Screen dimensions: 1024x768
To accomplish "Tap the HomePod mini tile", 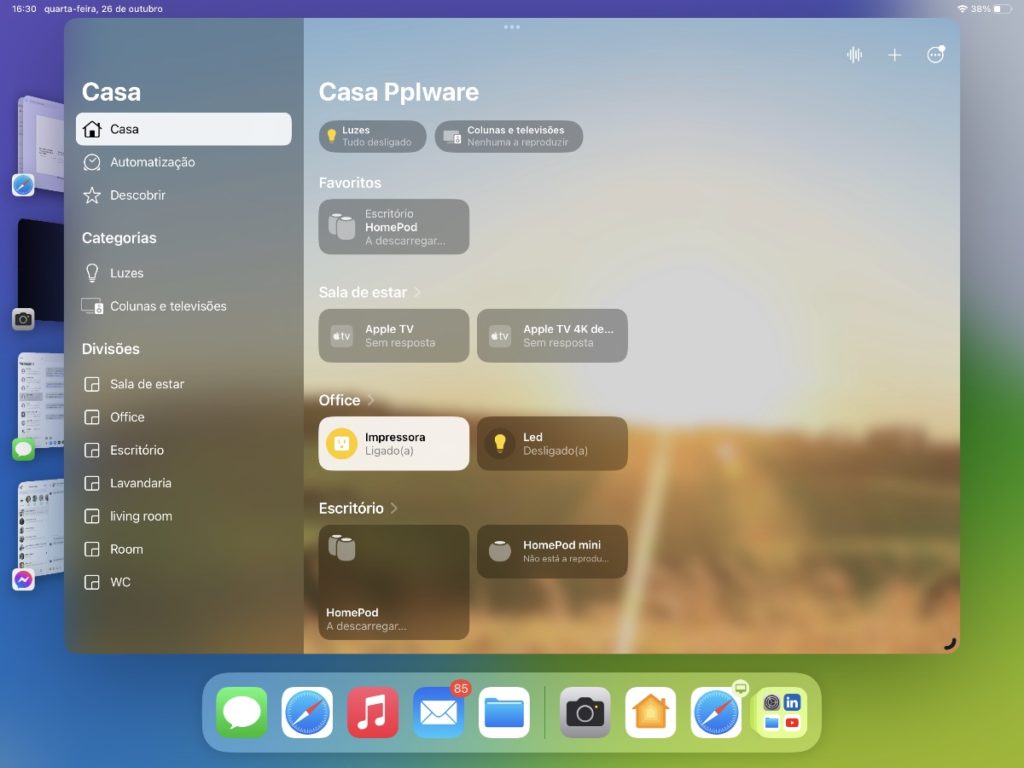I will coord(552,551).
